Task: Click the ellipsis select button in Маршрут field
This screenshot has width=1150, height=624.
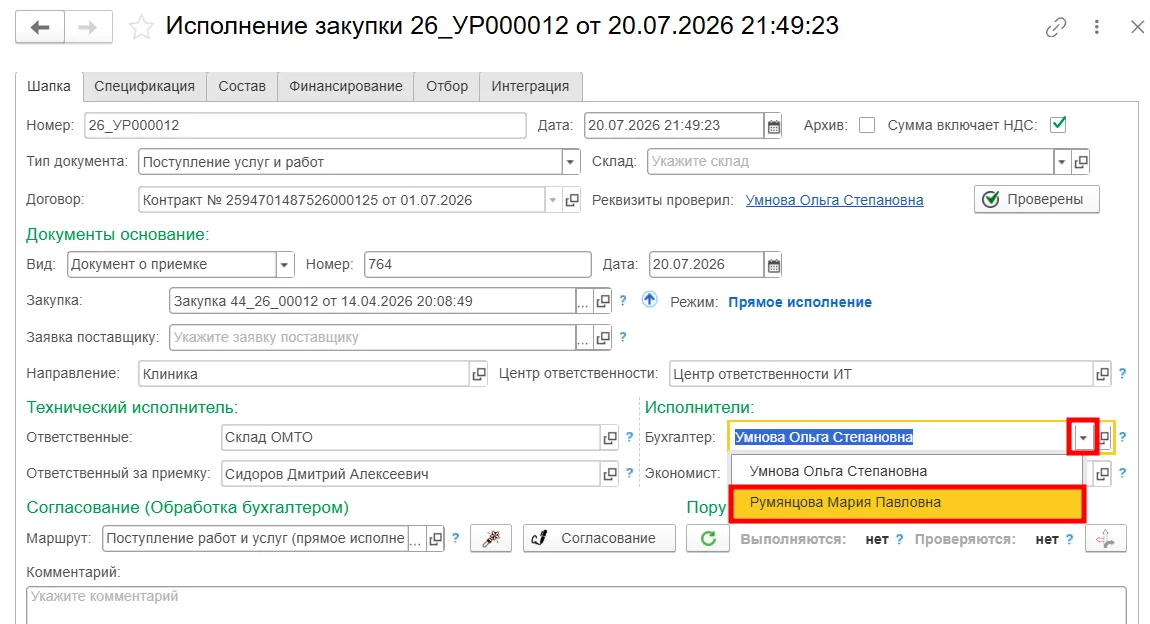Action: tap(416, 539)
